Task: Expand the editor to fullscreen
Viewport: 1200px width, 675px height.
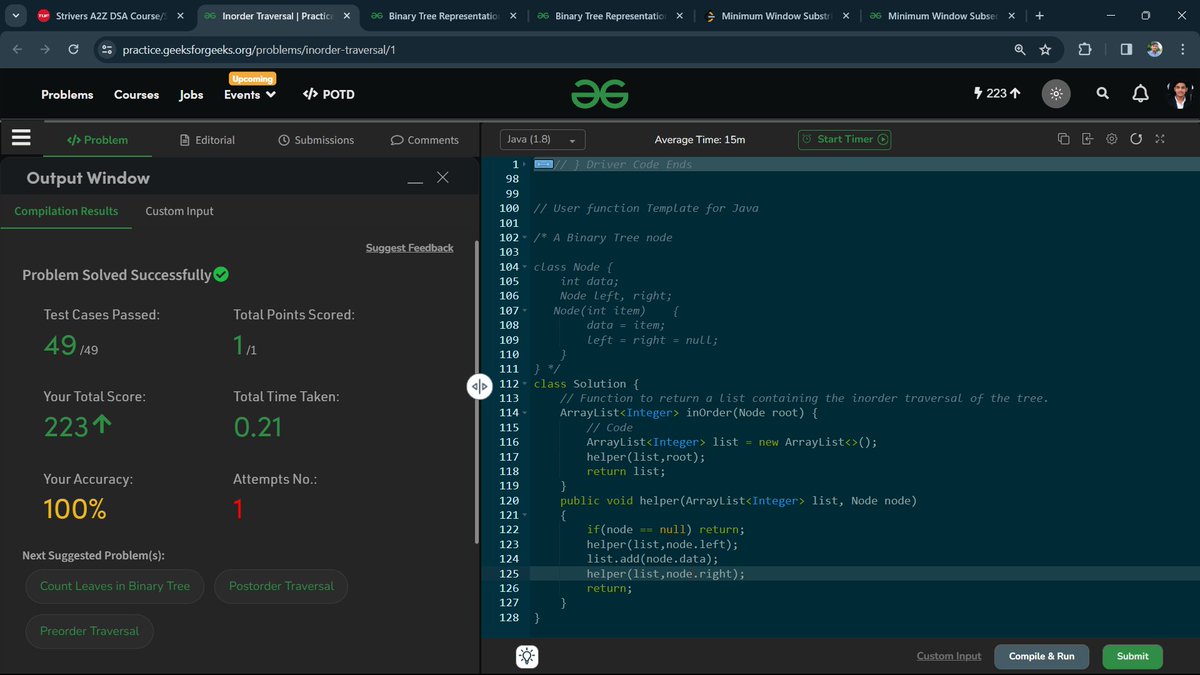Action: [1160, 139]
